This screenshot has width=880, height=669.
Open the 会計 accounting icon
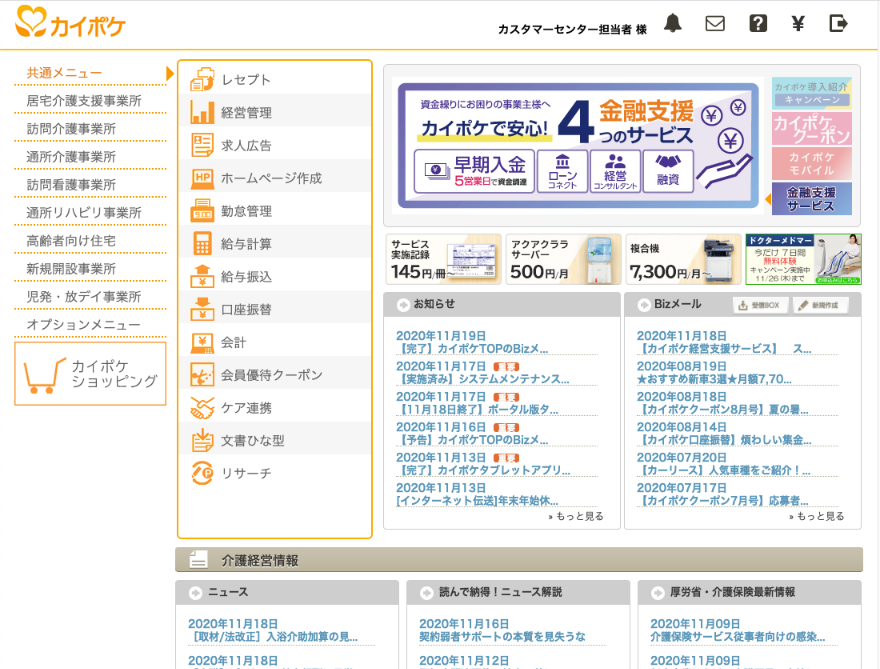pos(202,342)
